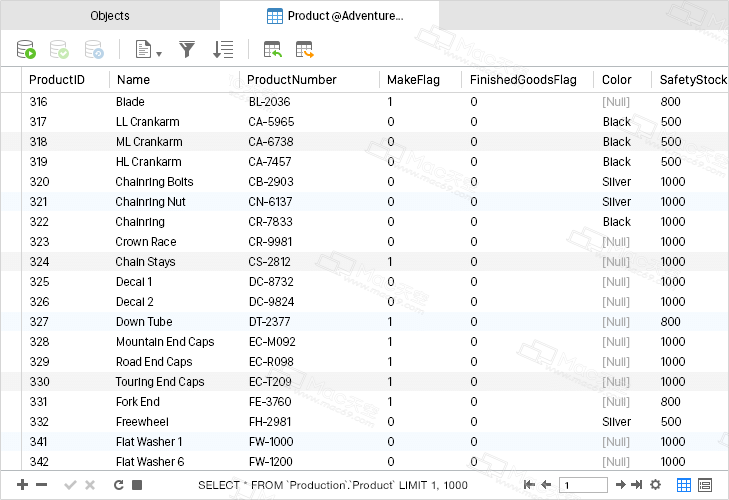Select the cell 'Decal 2'

(134, 301)
